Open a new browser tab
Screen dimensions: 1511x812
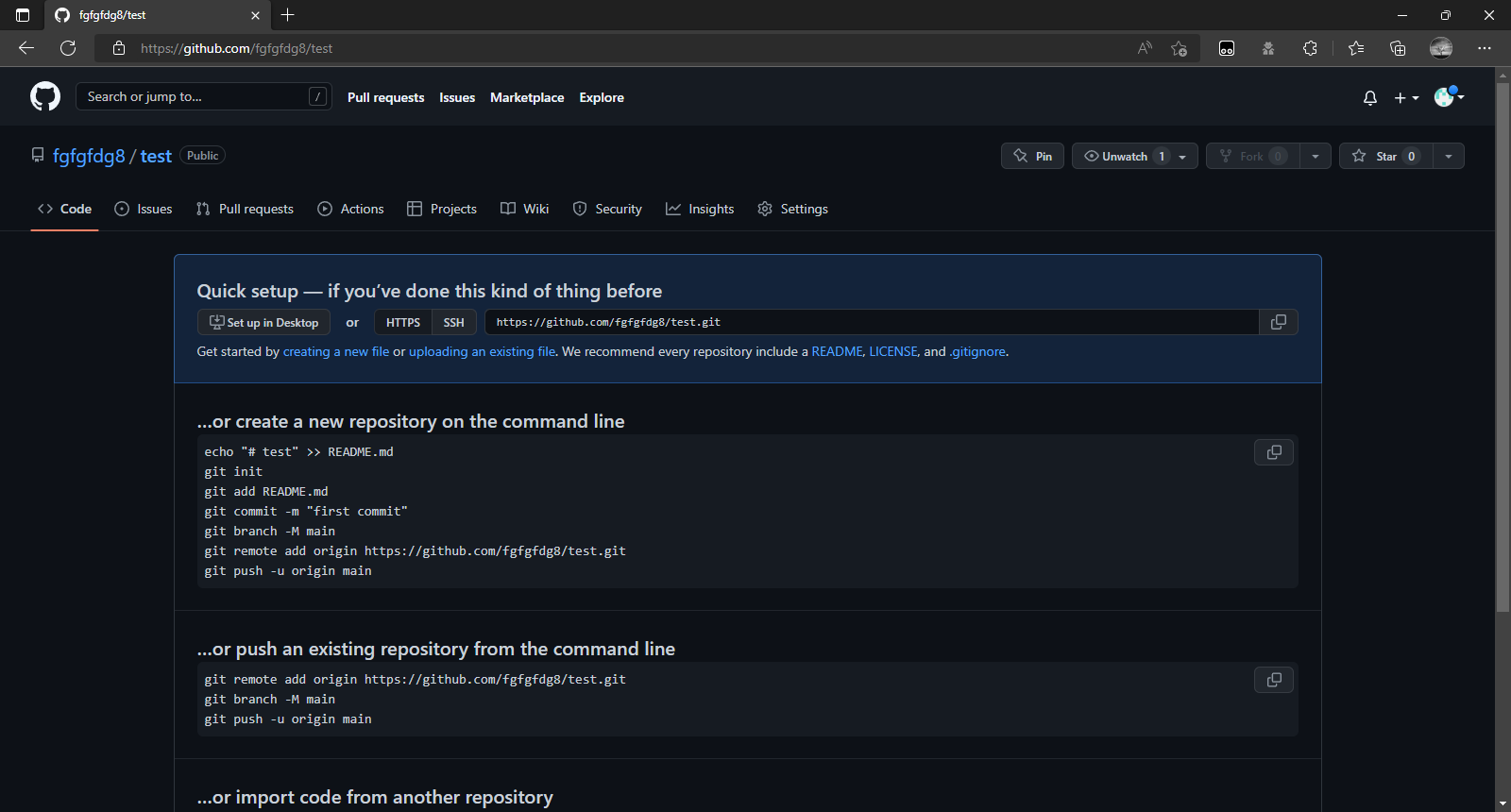pyautogui.click(x=288, y=15)
